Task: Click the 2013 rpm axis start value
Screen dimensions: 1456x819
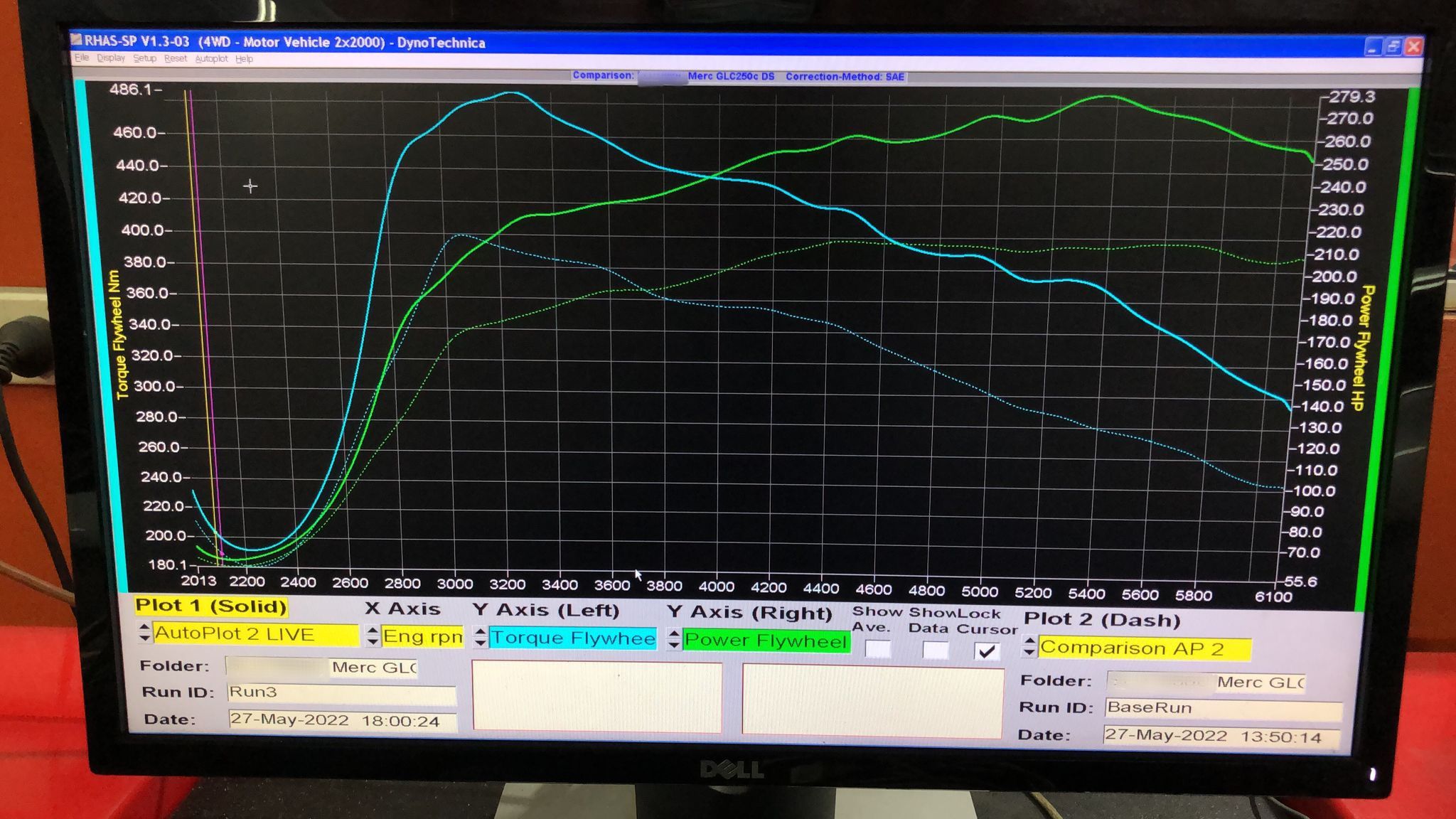Action: tap(198, 580)
